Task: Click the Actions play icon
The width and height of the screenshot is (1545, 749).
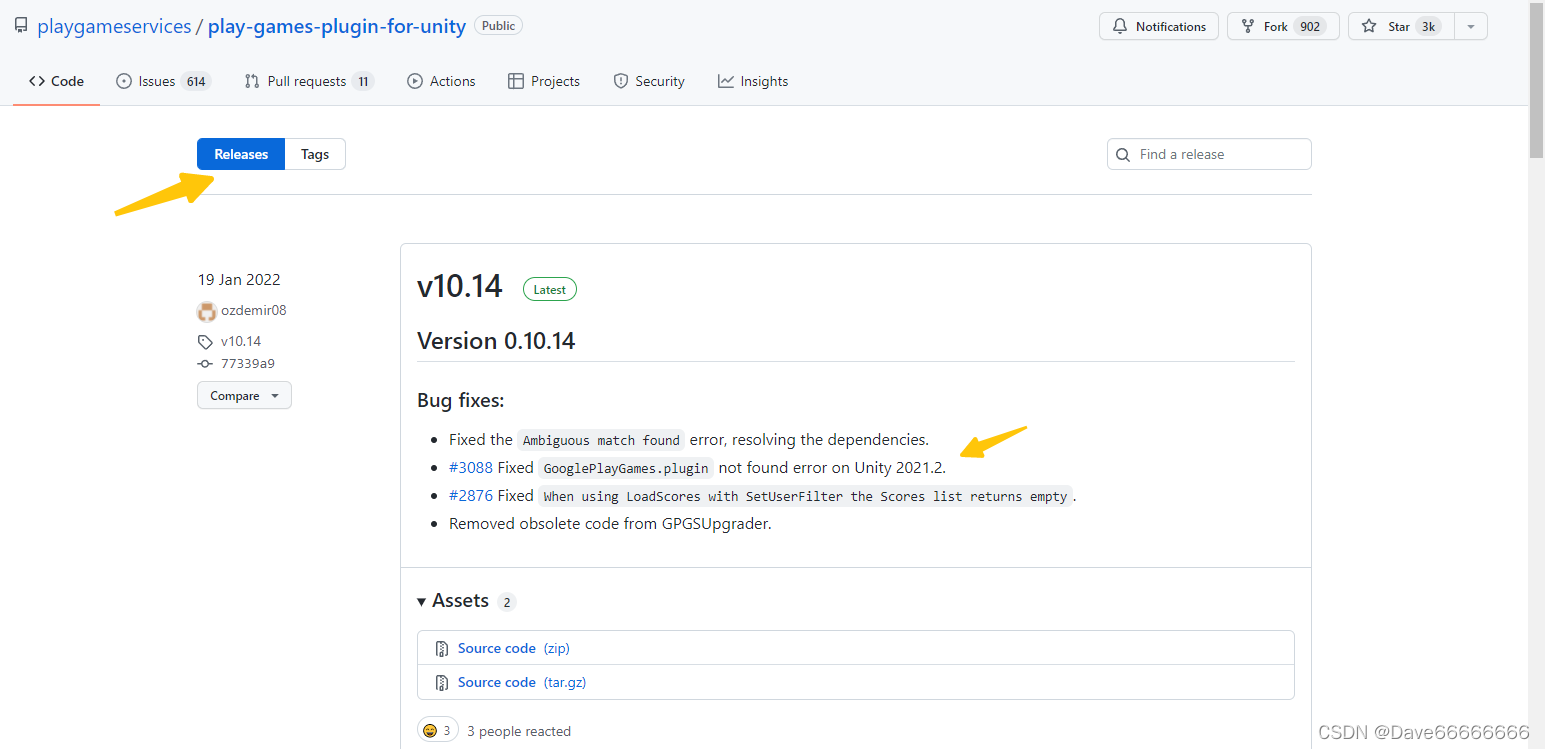Action: coord(415,81)
